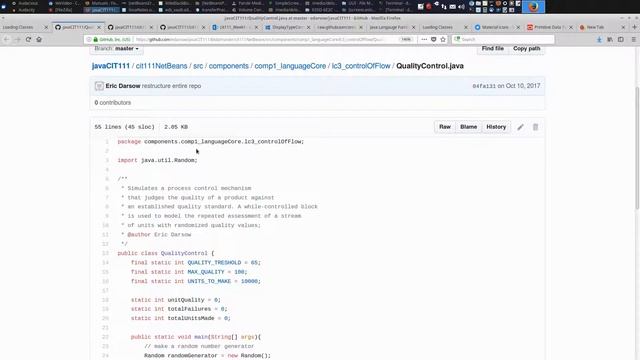Click the red recording tray icon

pyautogui.click(x=429, y=7)
